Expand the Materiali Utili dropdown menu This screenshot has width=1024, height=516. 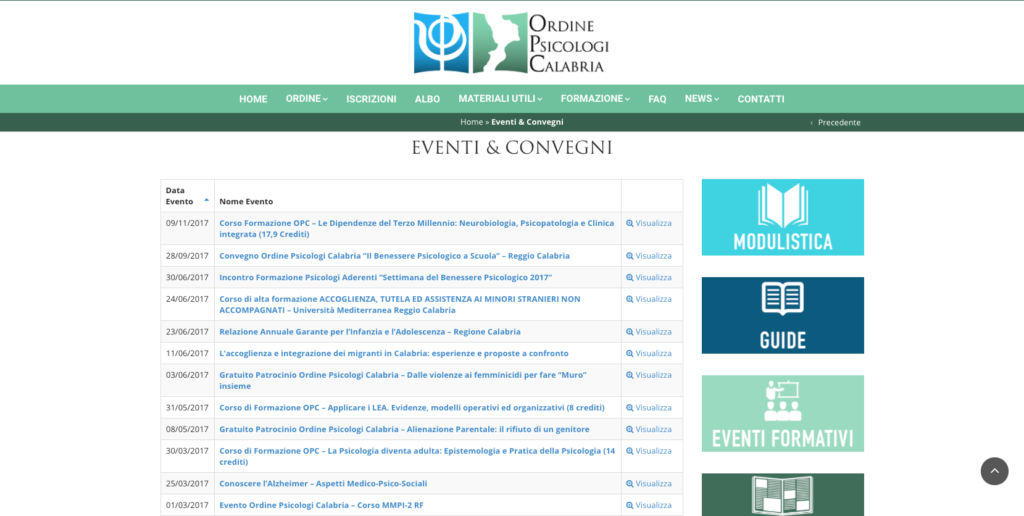pyautogui.click(x=500, y=99)
